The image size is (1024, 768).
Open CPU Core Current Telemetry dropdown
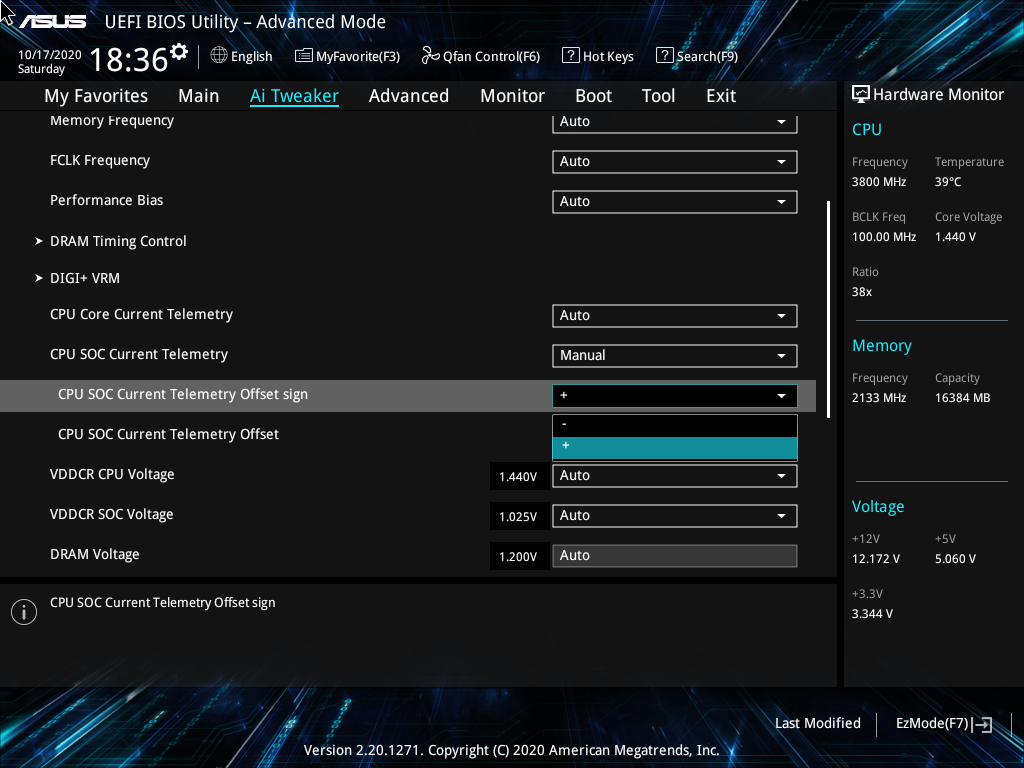675,315
